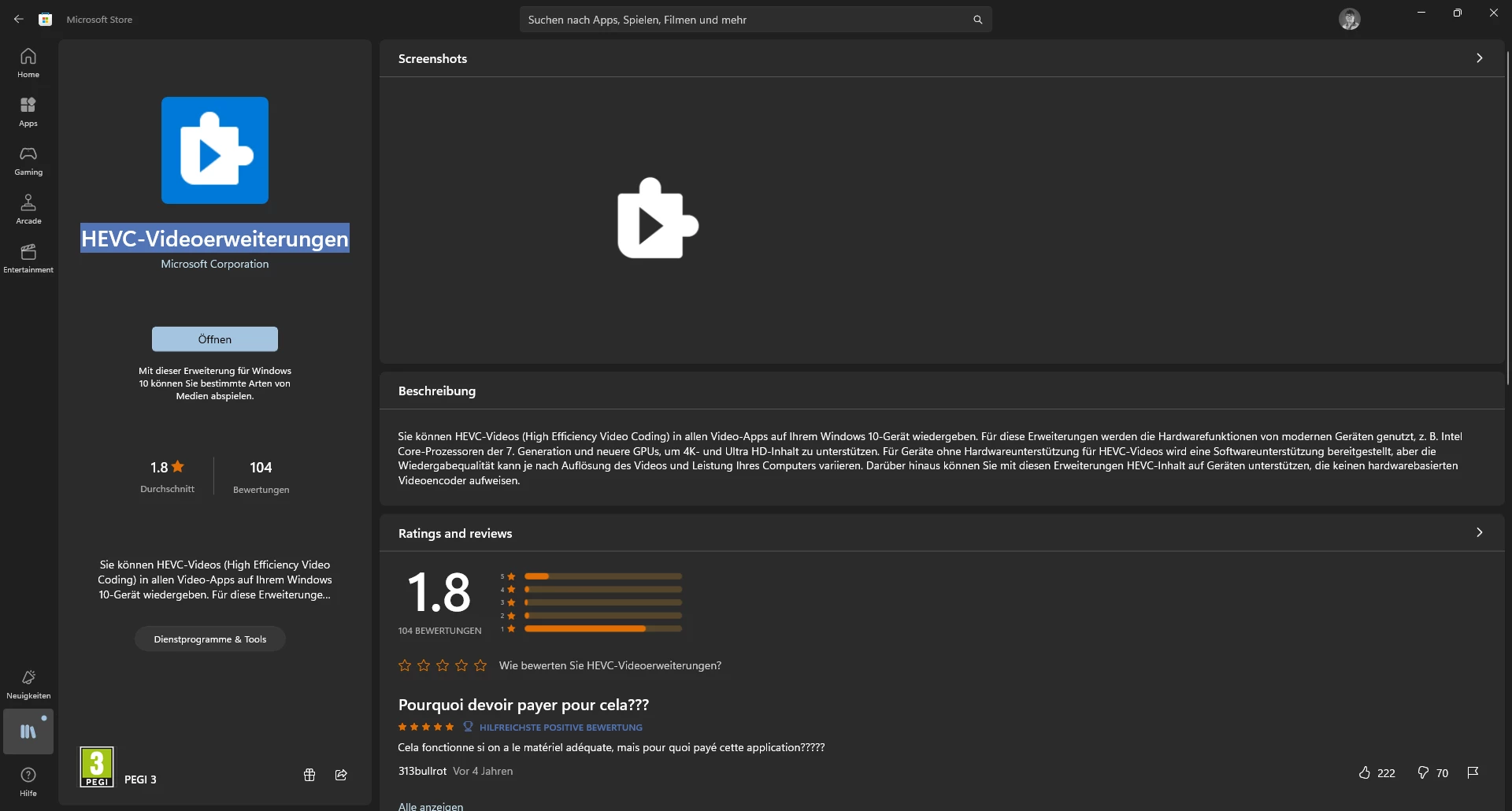Click the page vertical scrollbar

tap(1508, 217)
